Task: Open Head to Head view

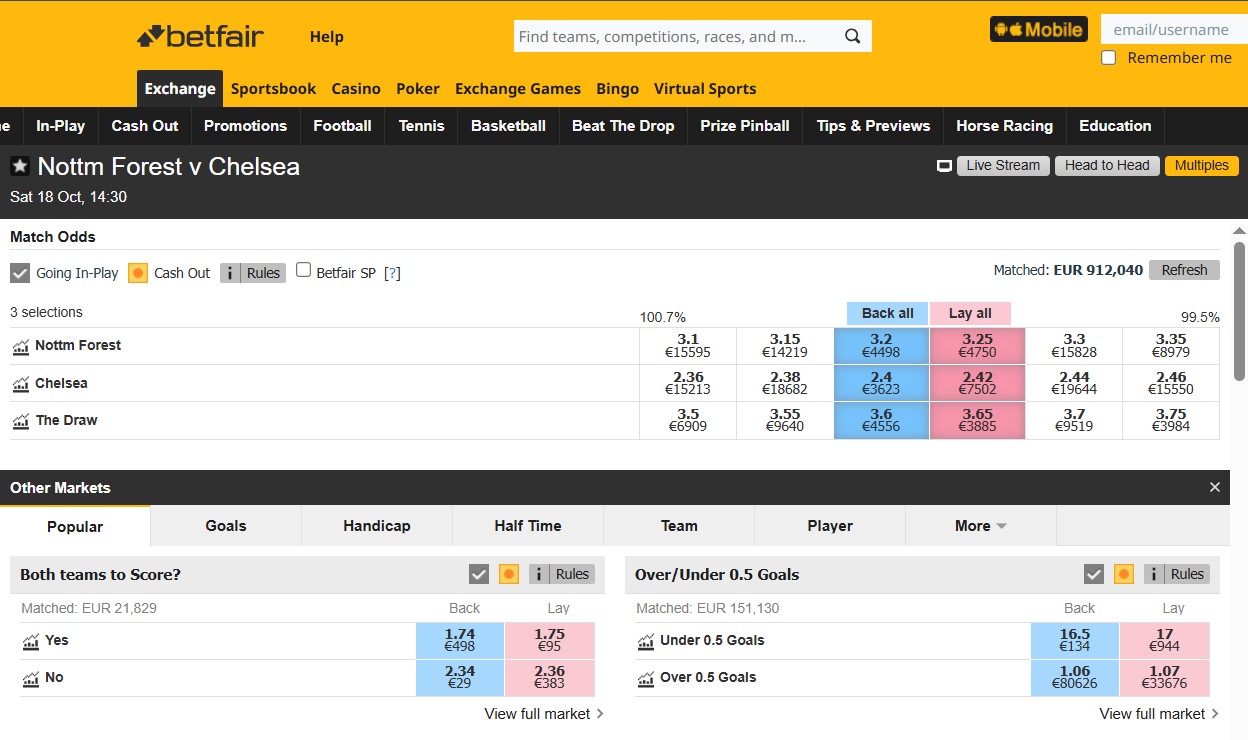Action: tap(1106, 165)
